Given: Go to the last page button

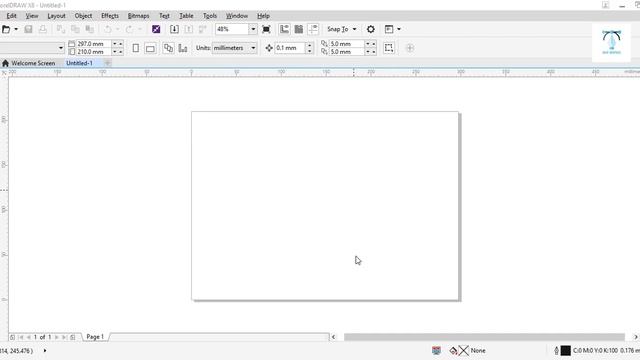Looking at the screenshot, I should pyautogui.click(x=64, y=337).
